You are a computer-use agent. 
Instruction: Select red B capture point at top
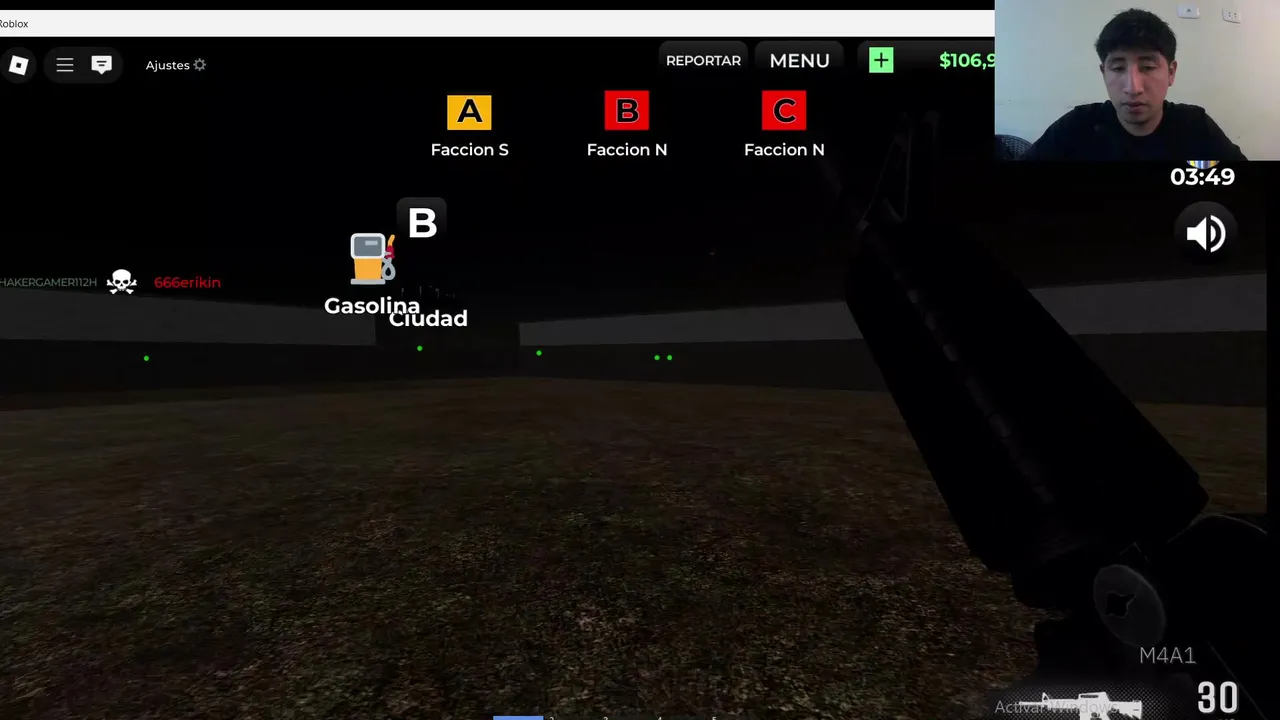627,110
